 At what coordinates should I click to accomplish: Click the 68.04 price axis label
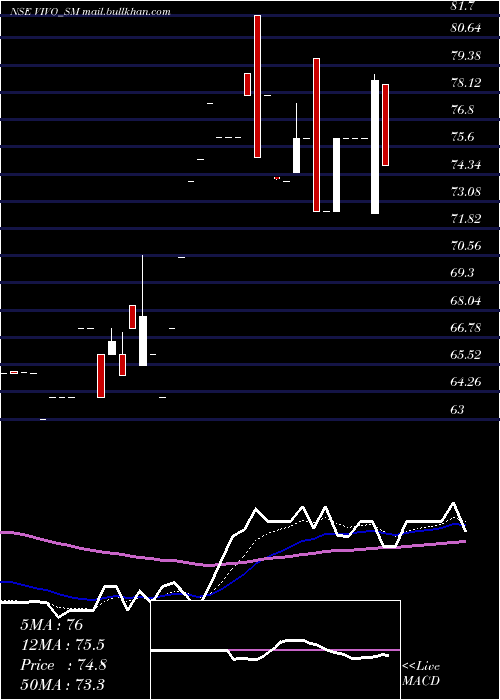pos(466,301)
